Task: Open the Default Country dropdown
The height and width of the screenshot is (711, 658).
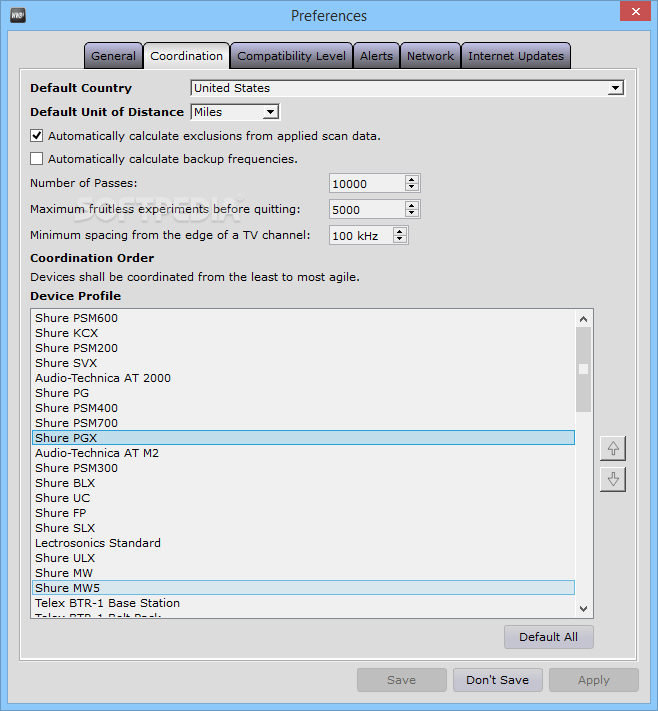Action: coord(615,88)
